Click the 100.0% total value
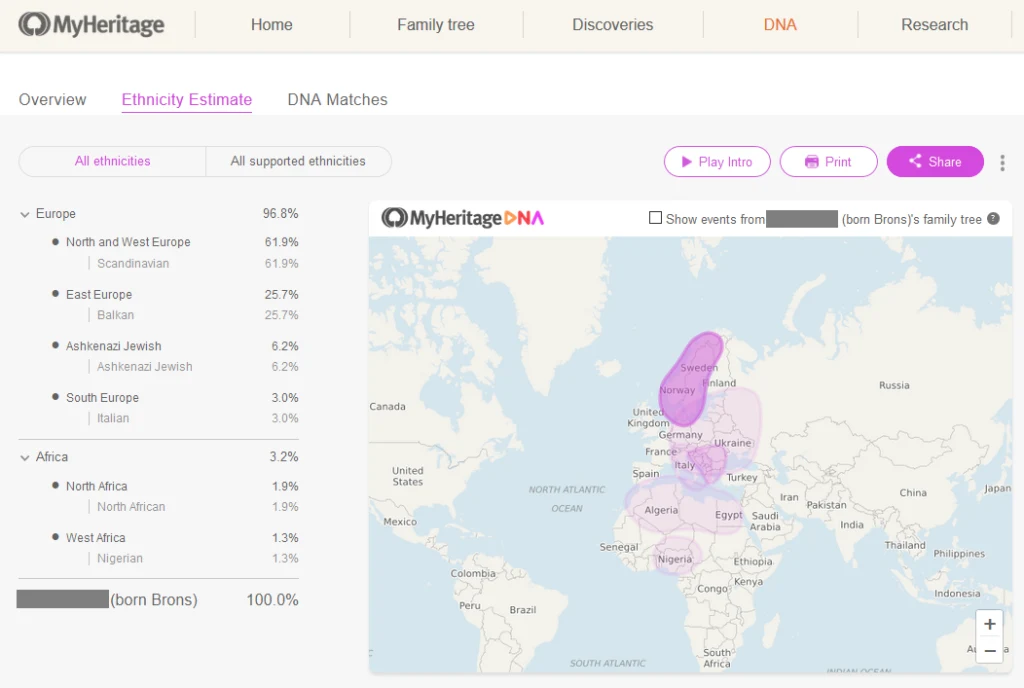1024x688 pixels. 272,600
